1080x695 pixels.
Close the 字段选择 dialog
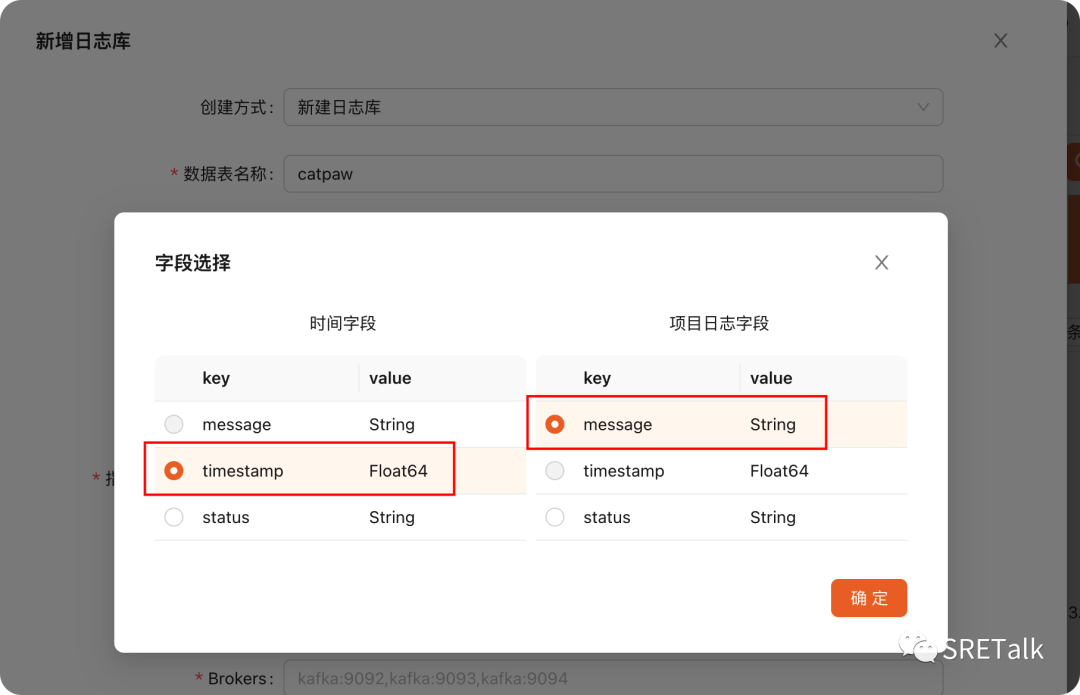click(881, 262)
